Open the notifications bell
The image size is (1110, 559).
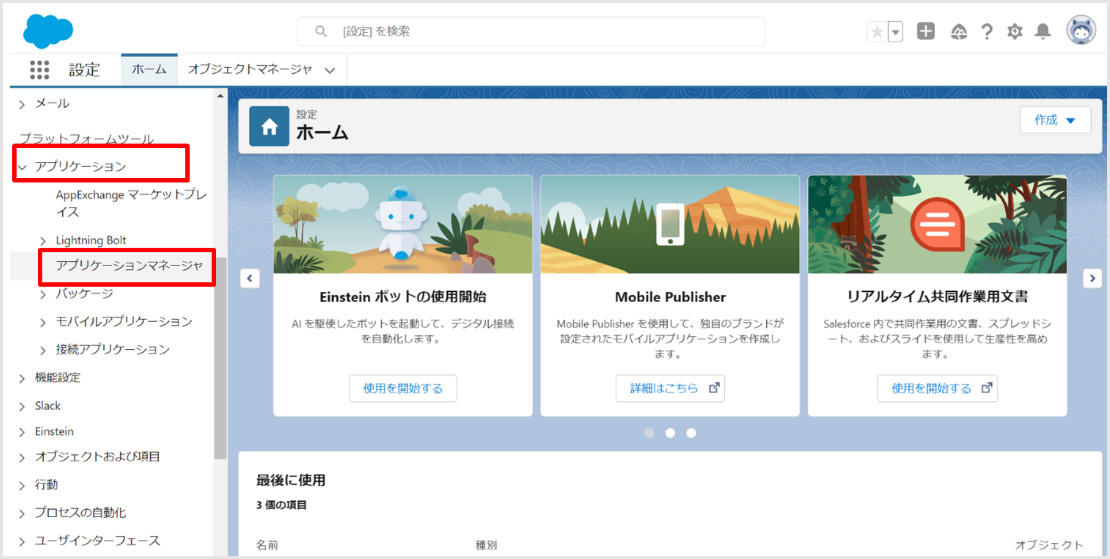pos(1043,32)
